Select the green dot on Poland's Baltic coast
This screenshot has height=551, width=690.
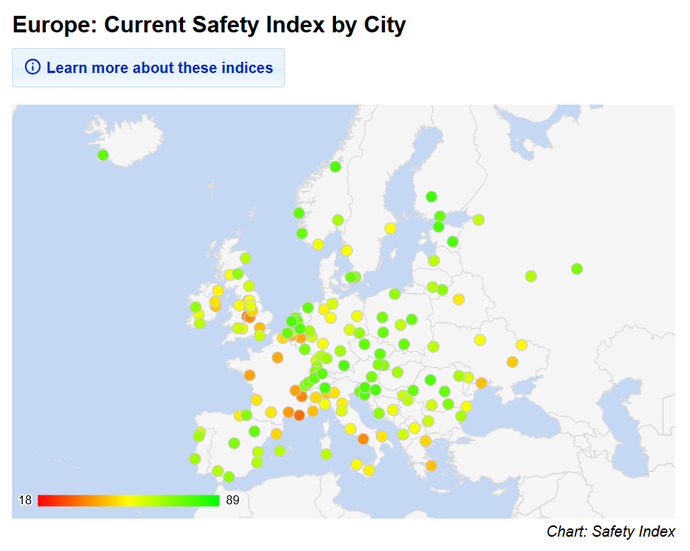tap(395, 294)
